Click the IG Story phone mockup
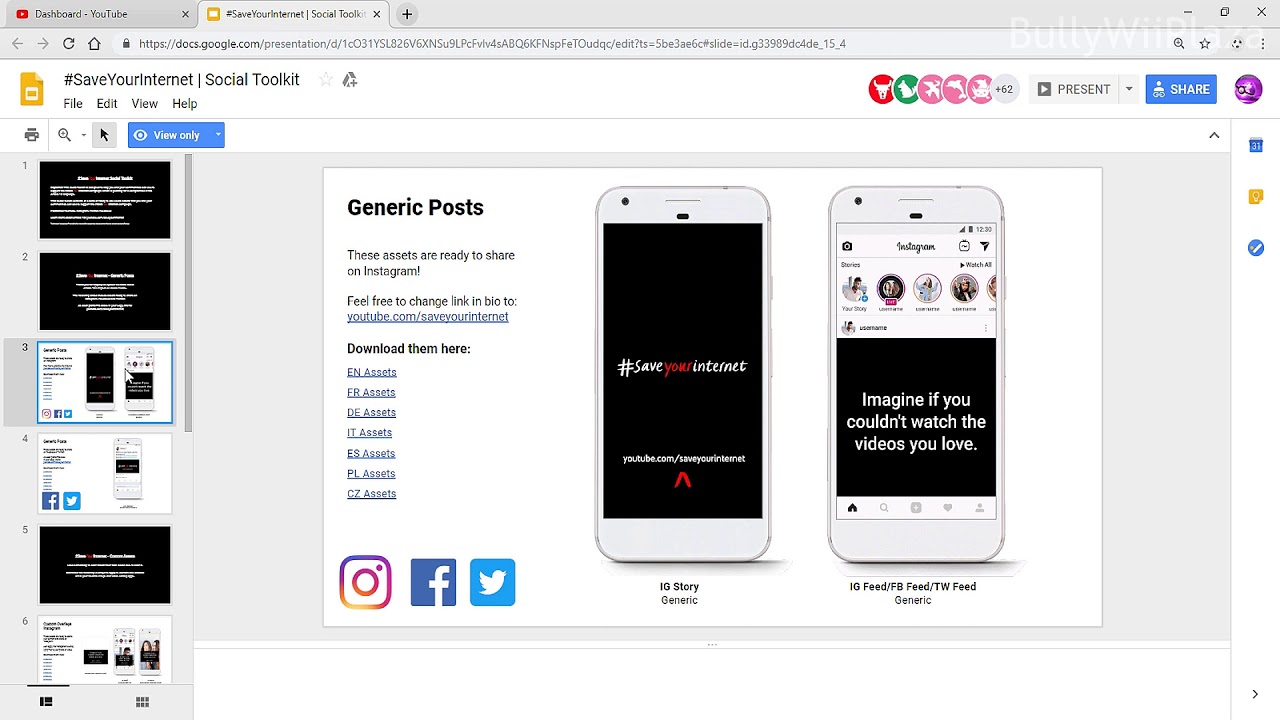The height and width of the screenshot is (720, 1280). (x=683, y=374)
